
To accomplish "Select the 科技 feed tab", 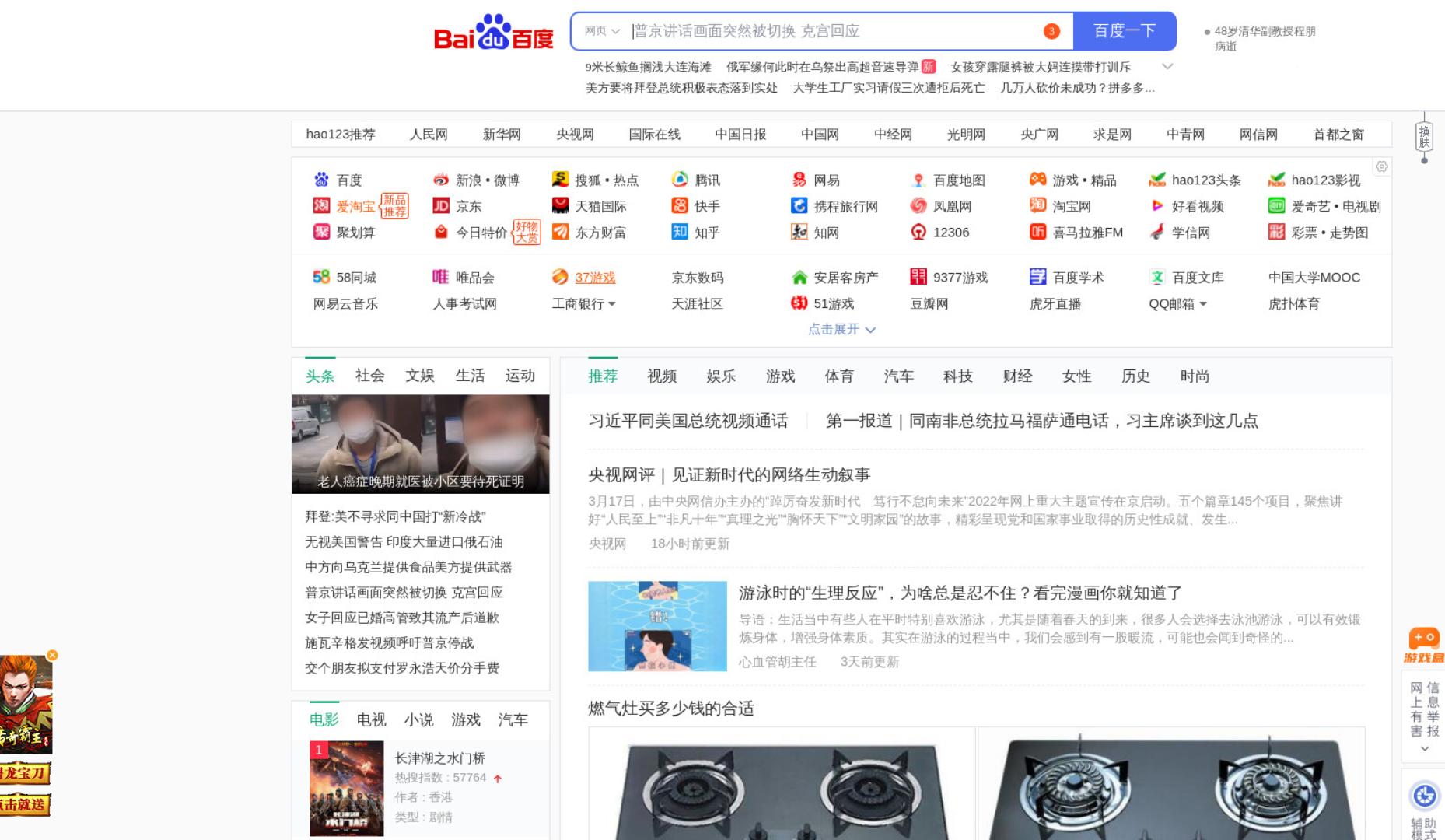I will (957, 376).
